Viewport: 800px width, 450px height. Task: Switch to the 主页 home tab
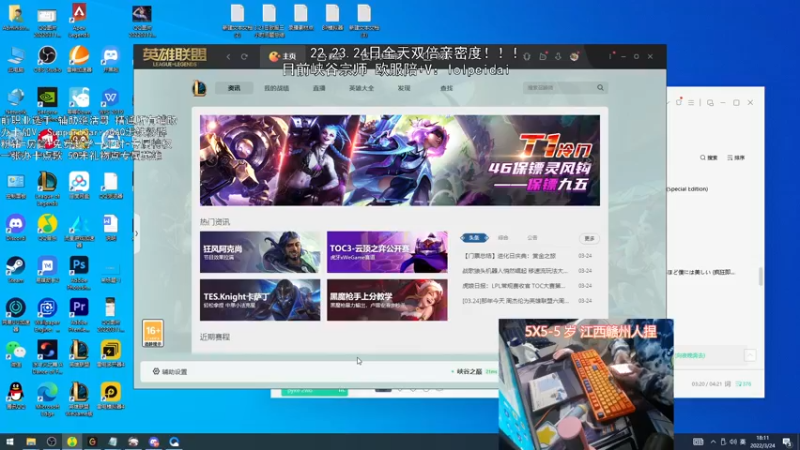(283, 56)
